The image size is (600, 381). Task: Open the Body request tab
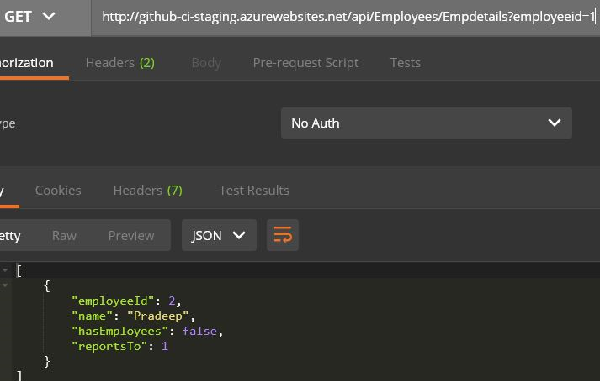206,63
